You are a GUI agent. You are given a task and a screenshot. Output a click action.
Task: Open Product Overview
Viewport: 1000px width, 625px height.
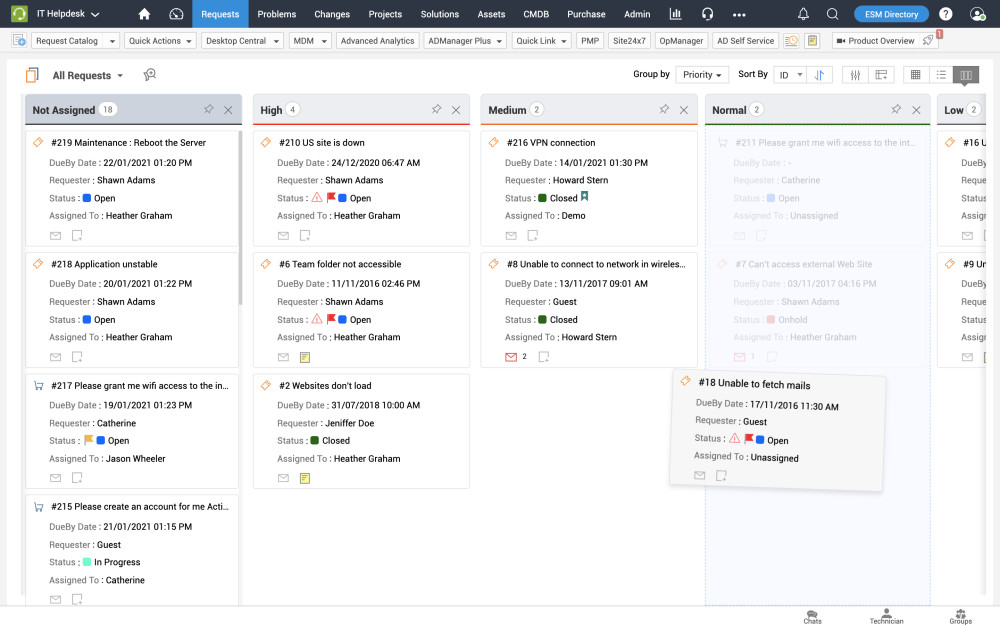884,40
